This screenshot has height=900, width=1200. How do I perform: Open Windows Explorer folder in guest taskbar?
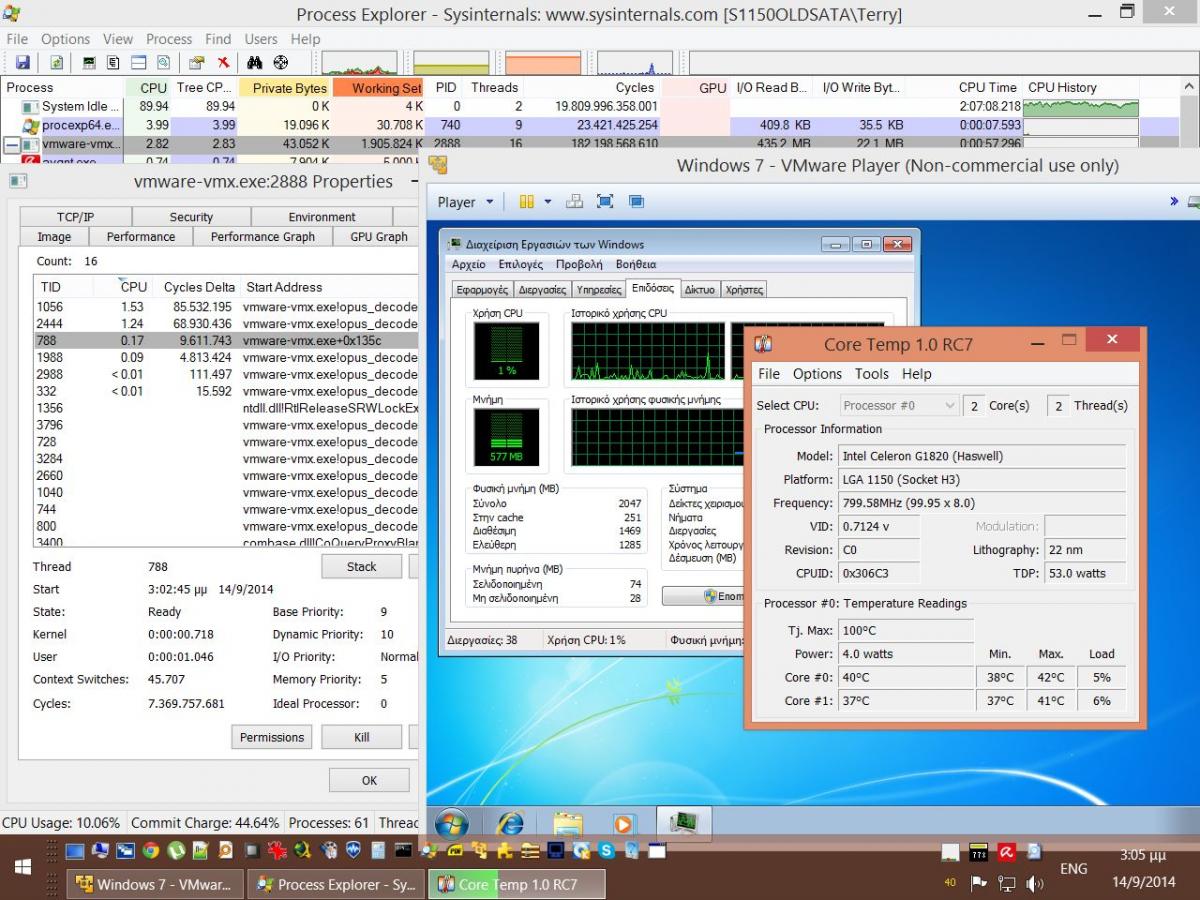[x=567, y=823]
